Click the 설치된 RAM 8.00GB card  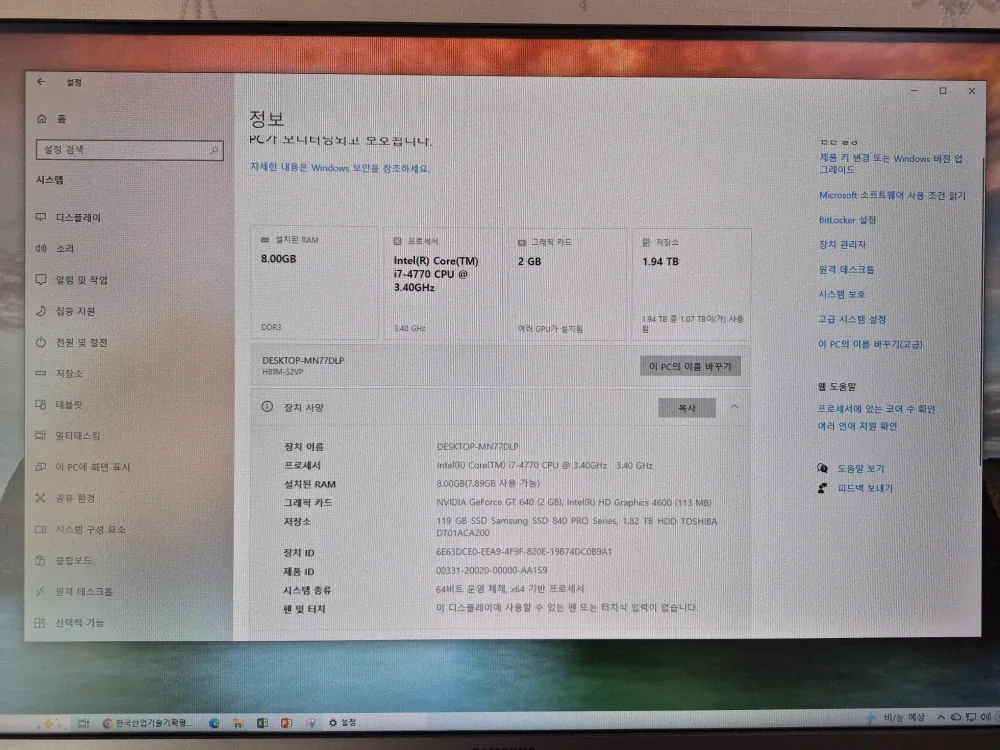coord(314,283)
